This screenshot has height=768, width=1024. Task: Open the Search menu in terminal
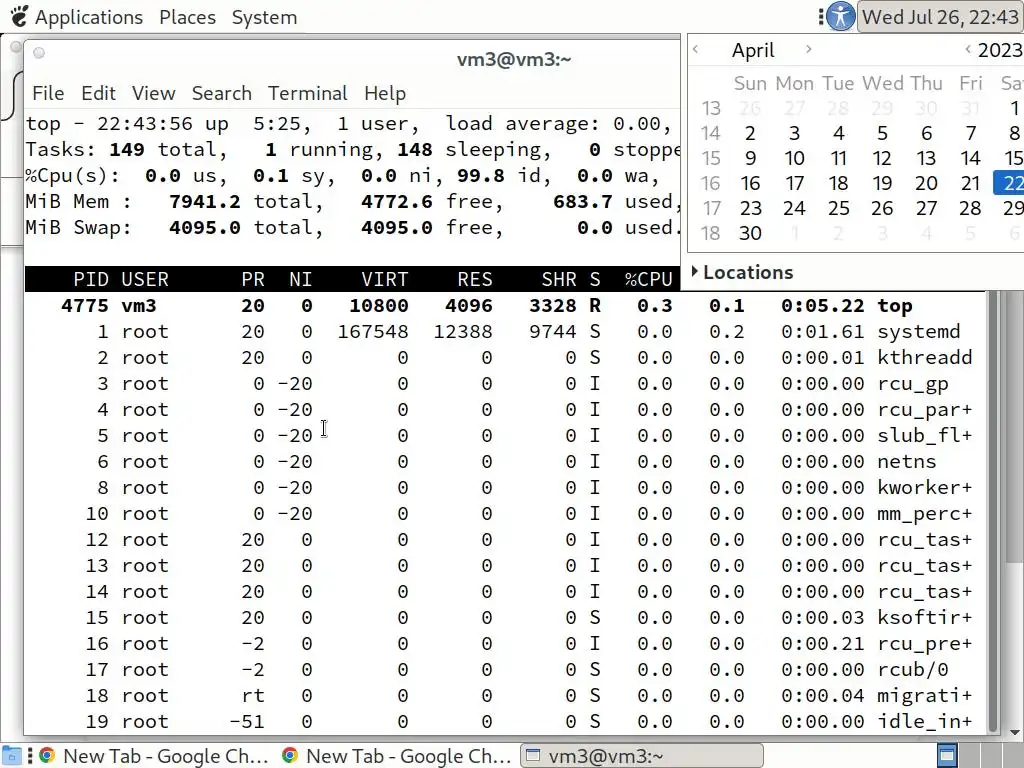pyautogui.click(x=221, y=93)
